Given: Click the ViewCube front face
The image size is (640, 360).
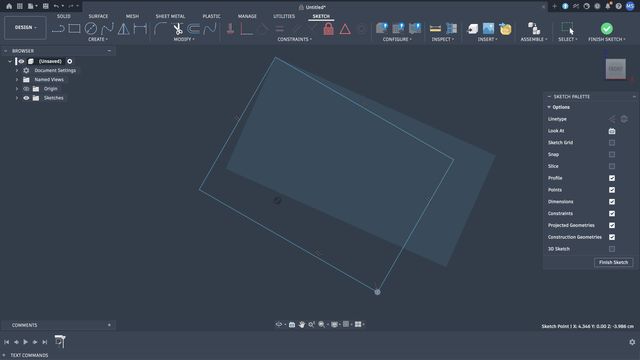Looking at the screenshot, I should click(x=616, y=69).
